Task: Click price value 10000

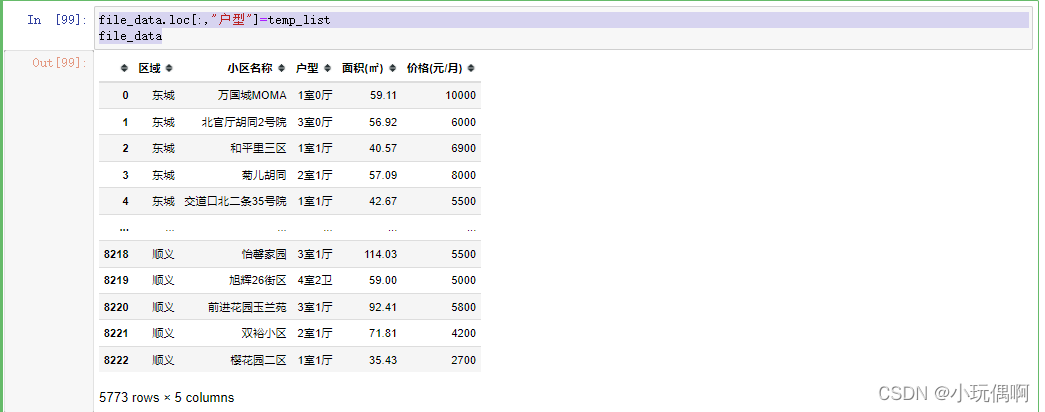Action: (461, 95)
